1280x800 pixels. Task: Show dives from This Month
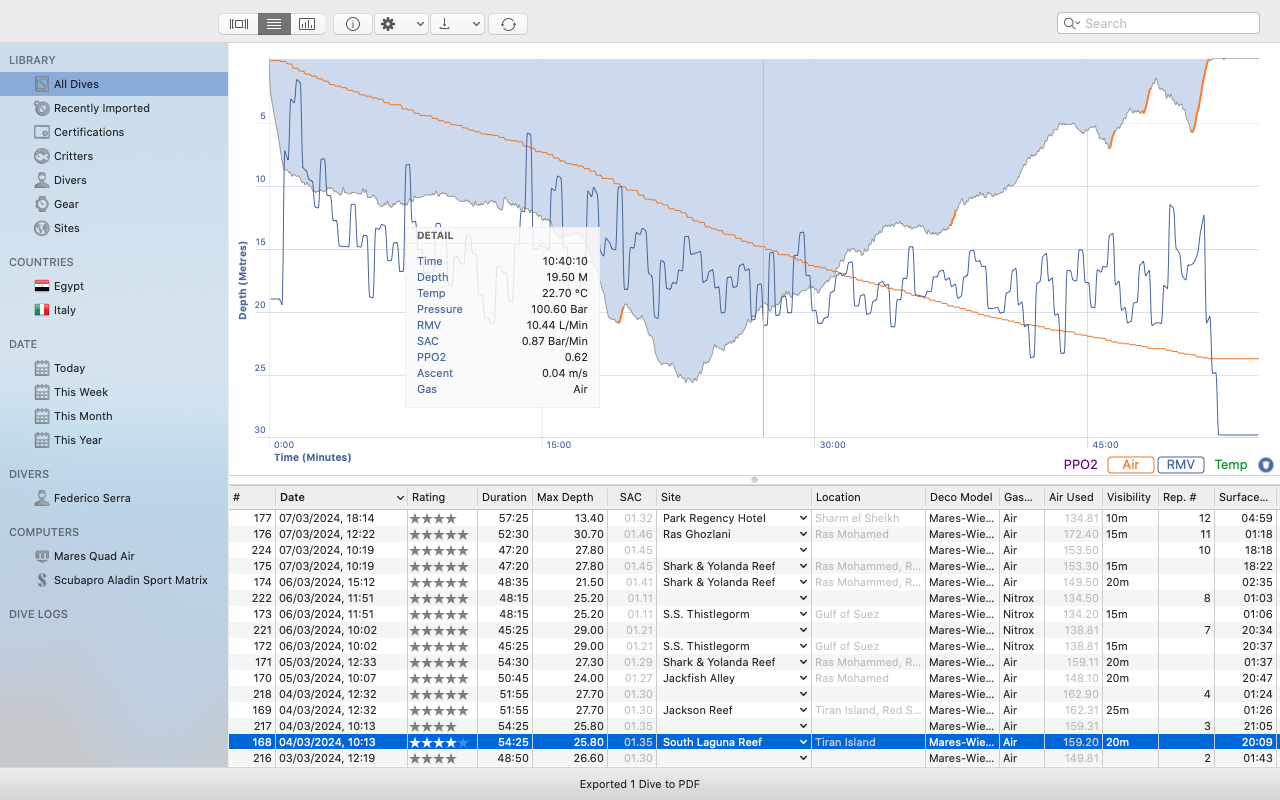(83, 416)
